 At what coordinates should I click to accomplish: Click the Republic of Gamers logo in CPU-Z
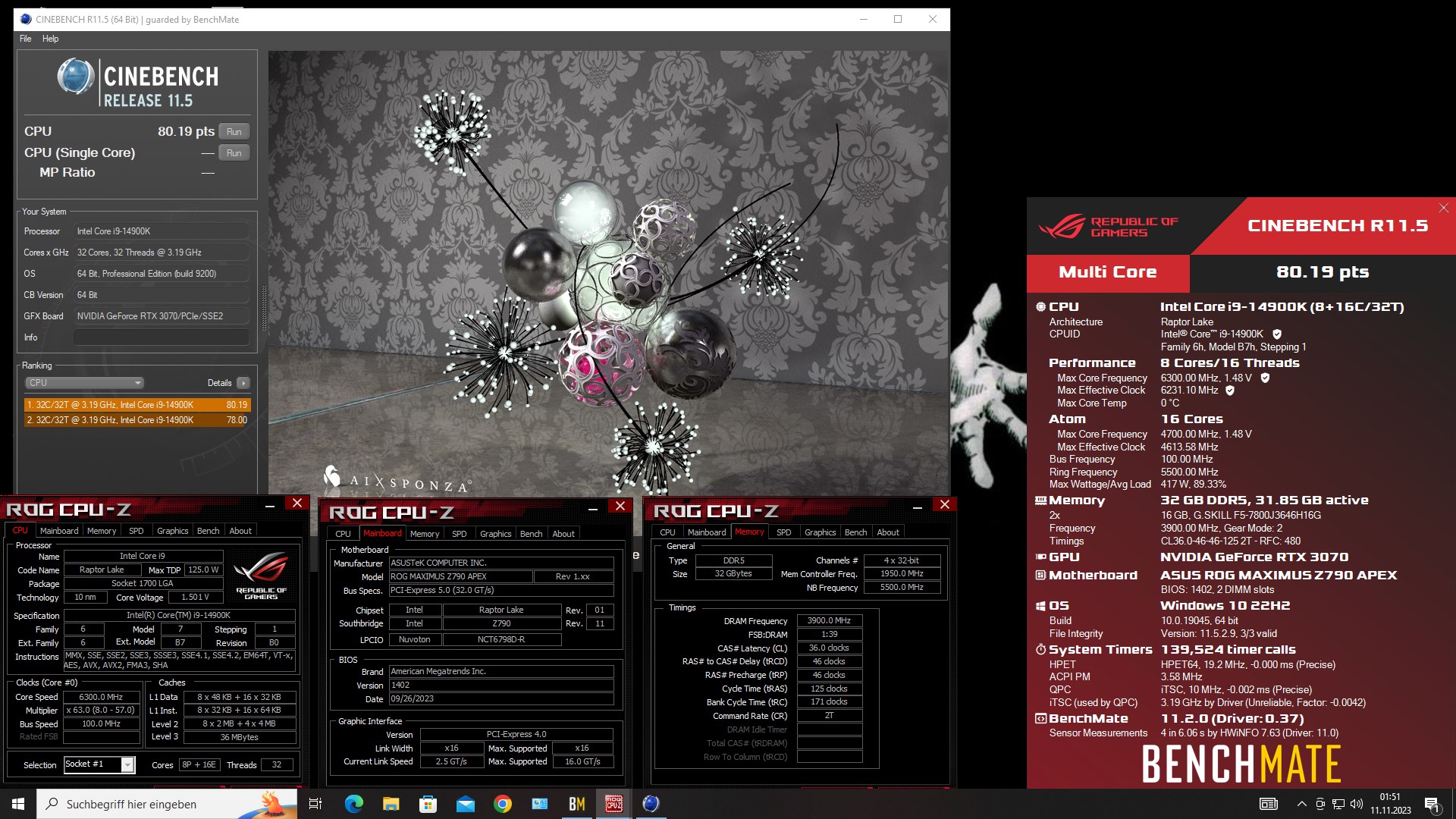coord(261,576)
